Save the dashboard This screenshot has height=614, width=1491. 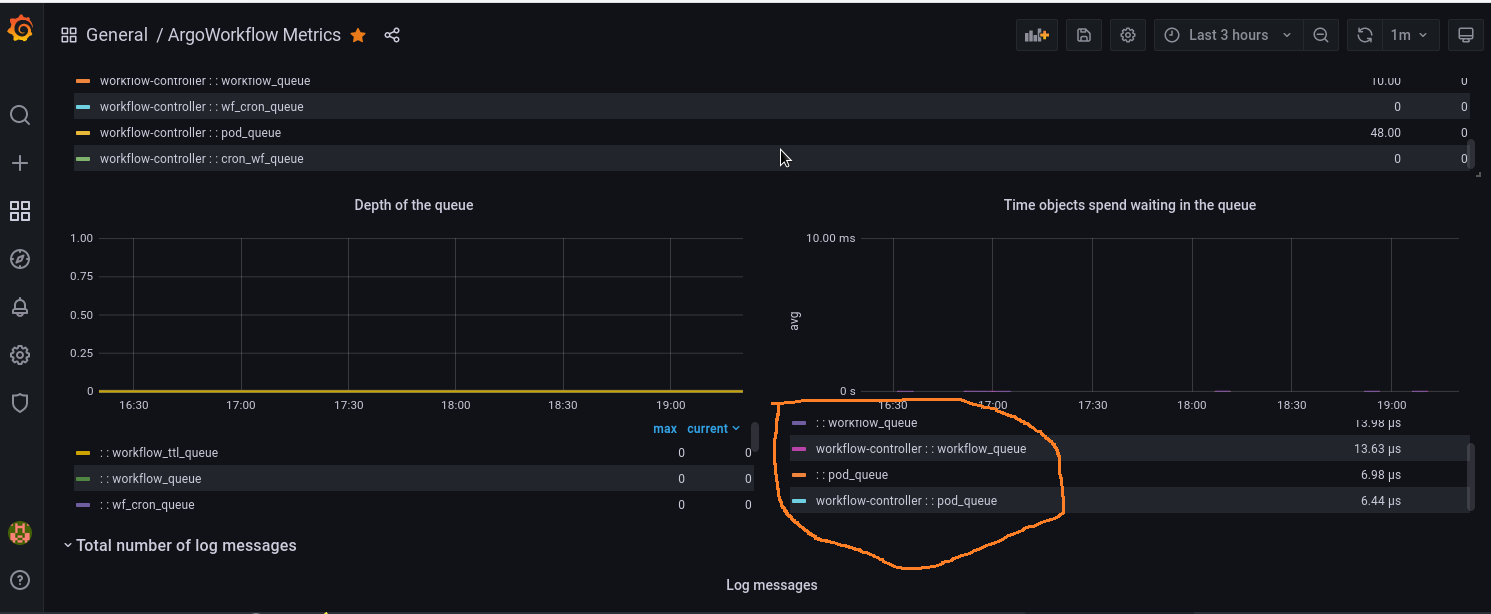pos(1084,35)
